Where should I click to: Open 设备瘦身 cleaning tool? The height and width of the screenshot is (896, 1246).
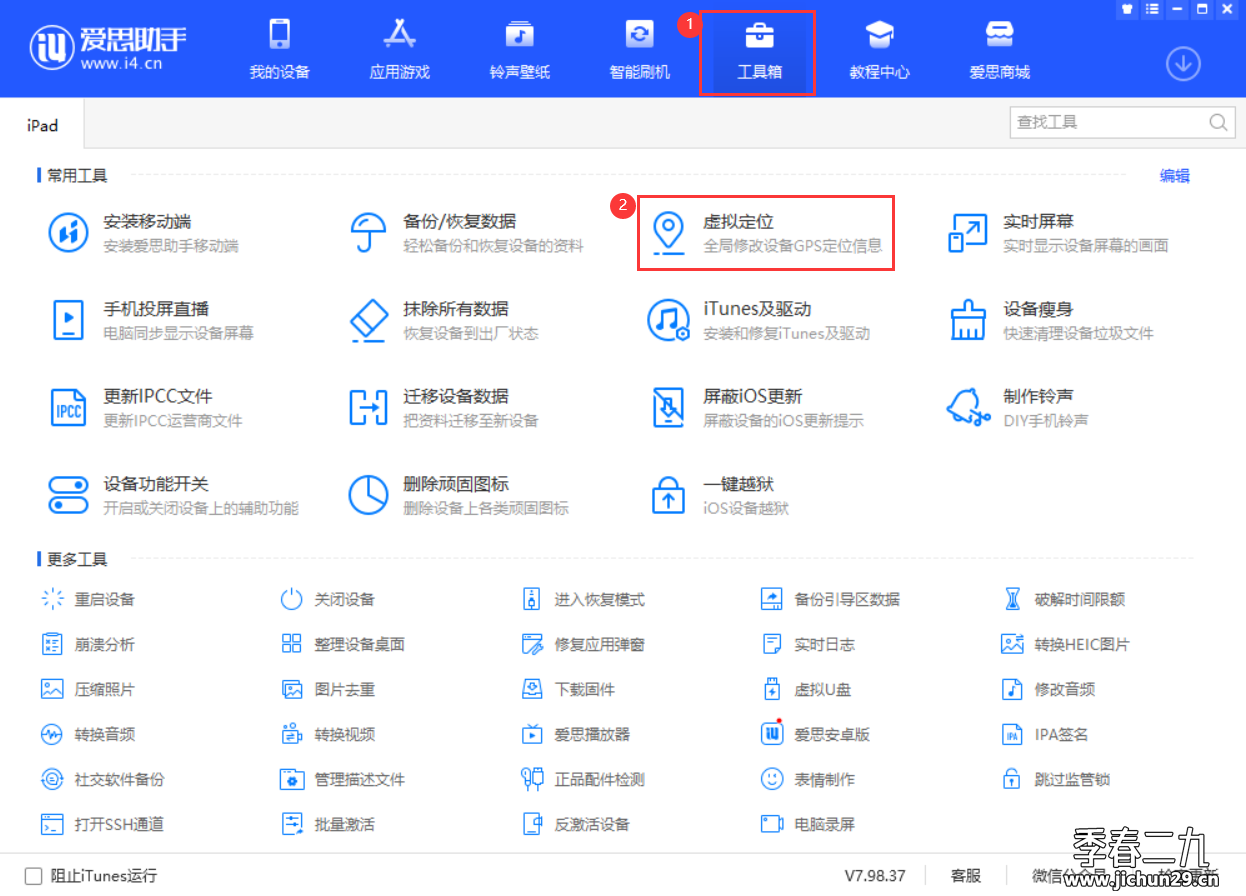pyautogui.click(x=1051, y=320)
